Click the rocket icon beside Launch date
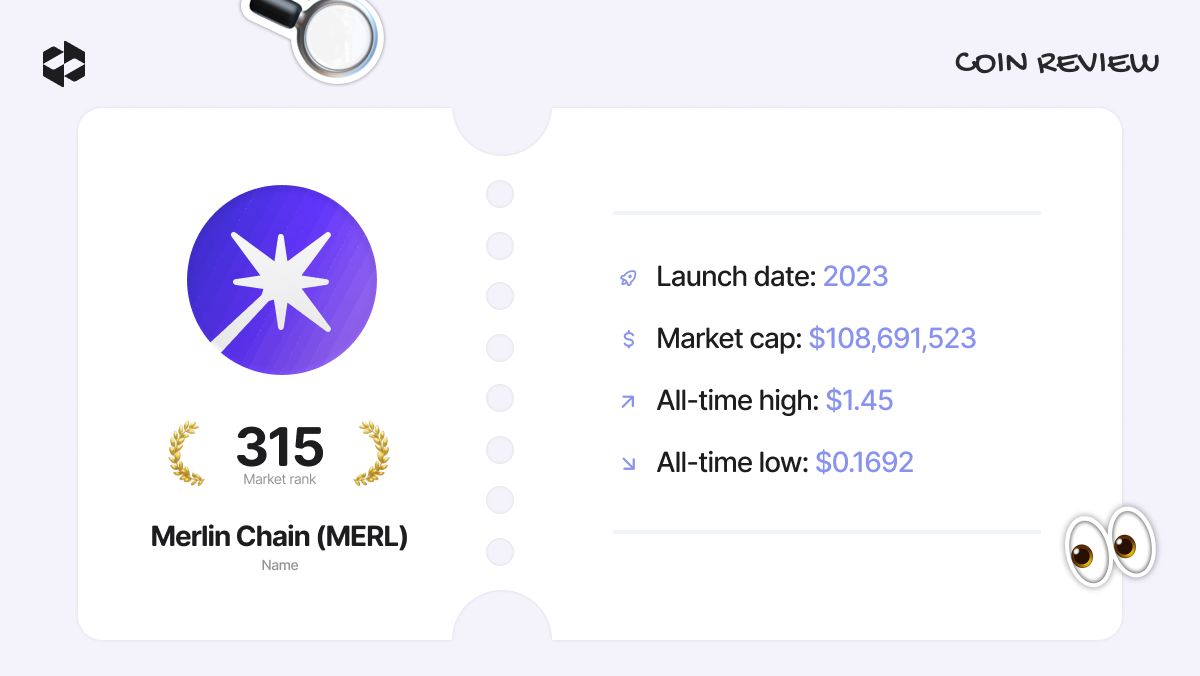 [628, 277]
